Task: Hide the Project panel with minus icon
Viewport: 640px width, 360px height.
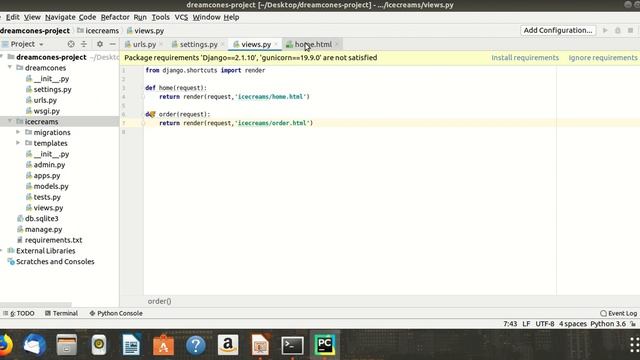Action: pos(112,44)
